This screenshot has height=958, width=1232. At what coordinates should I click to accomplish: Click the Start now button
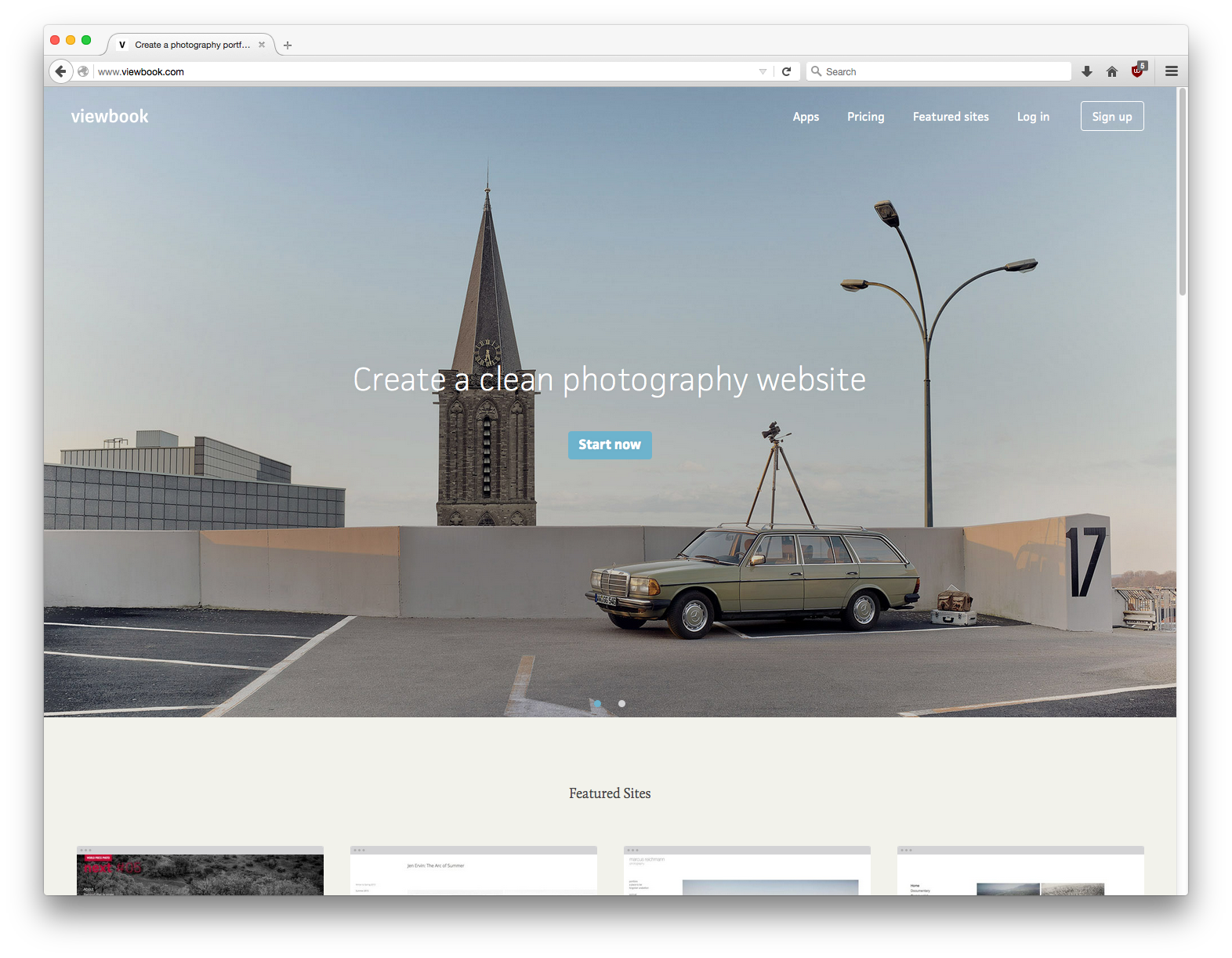(610, 445)
